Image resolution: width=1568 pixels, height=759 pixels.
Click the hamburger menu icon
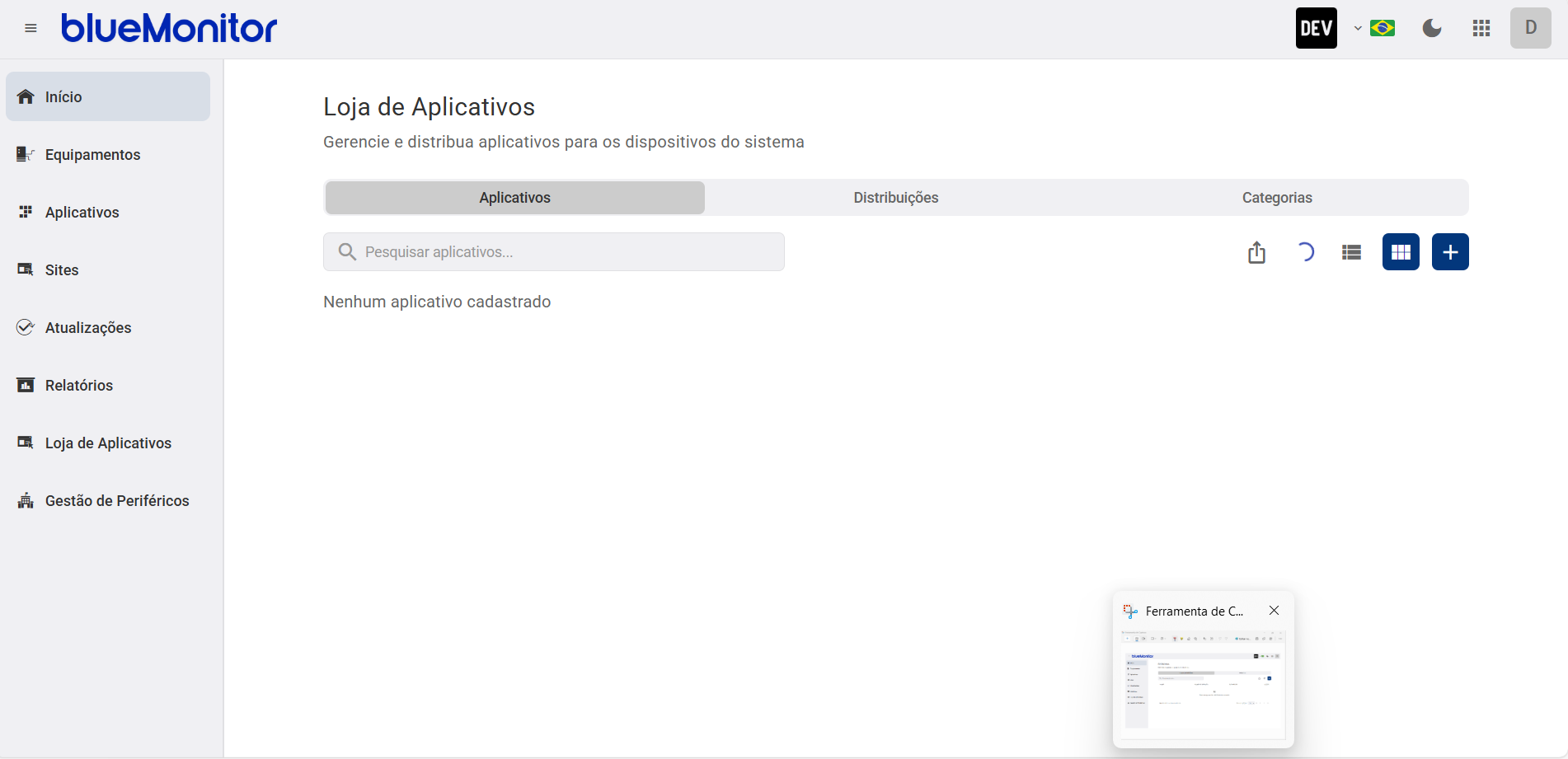click(x=31, y=28)
